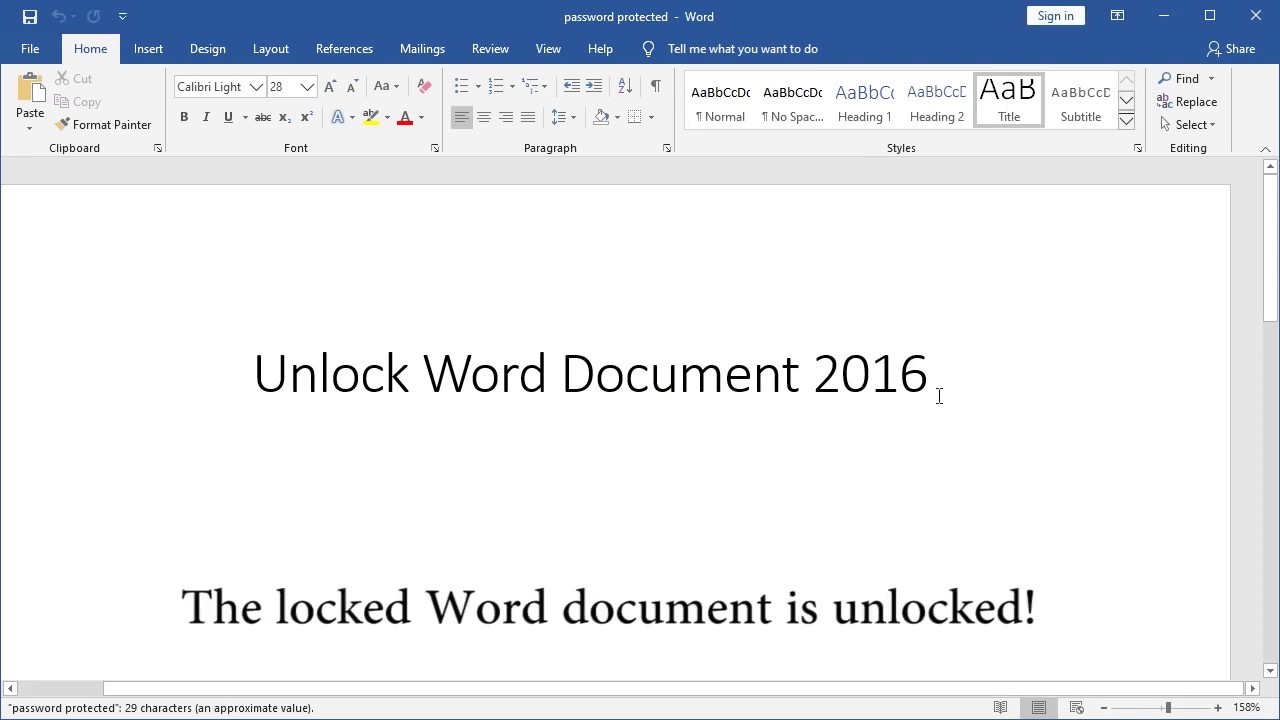Collapse the ribbon with the chevron arrow

tap(1265, 149)
